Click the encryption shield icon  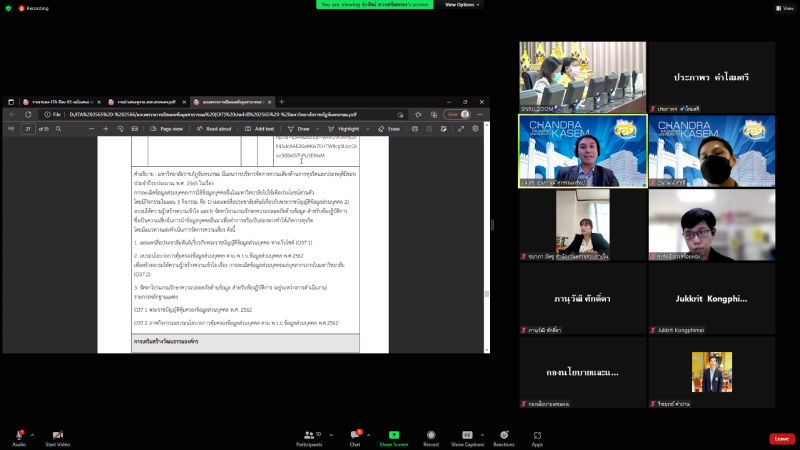pyautogui.click(x=8, y=6)
